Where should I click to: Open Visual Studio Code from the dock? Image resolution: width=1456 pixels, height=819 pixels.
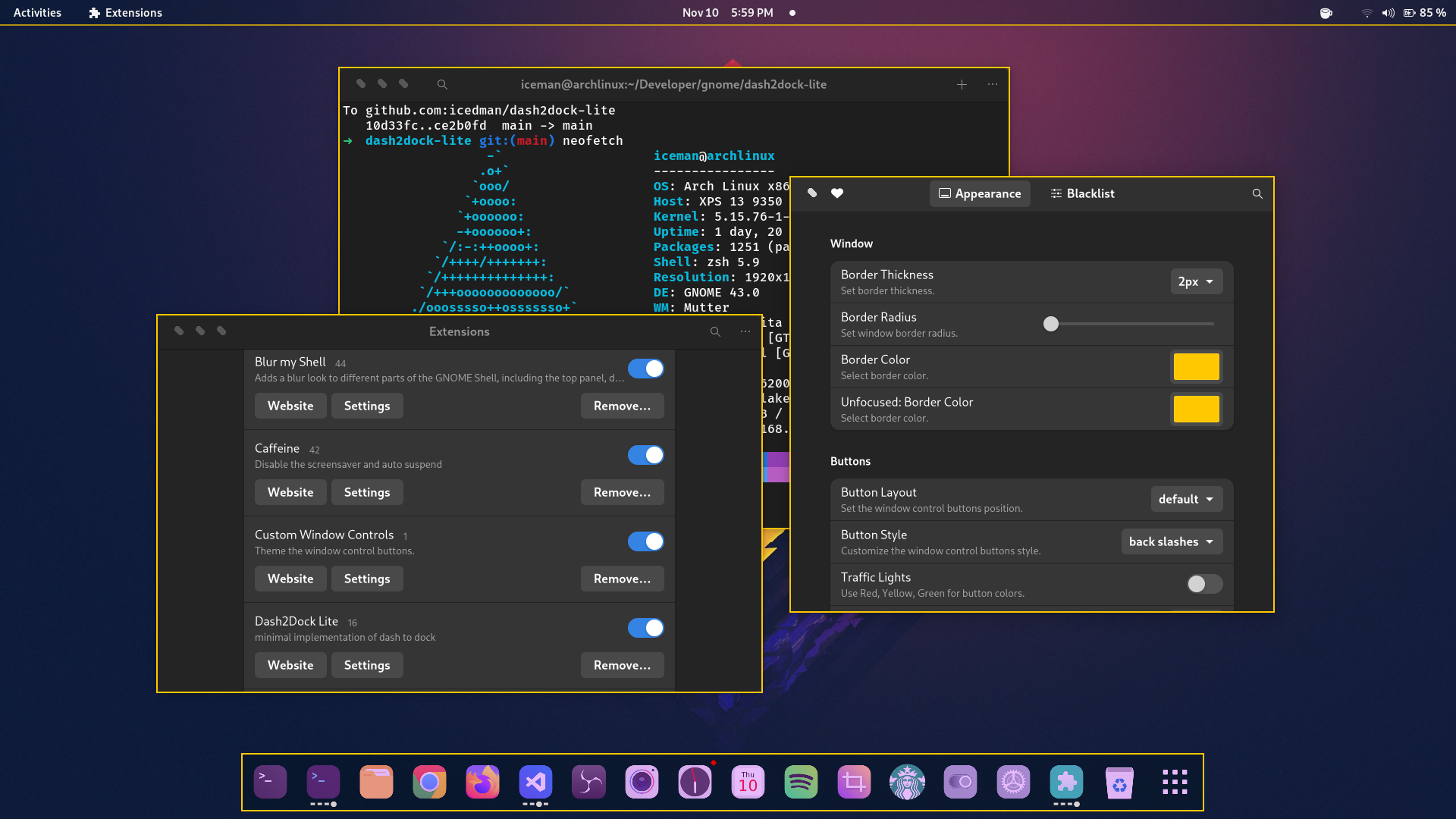(535, 782)
